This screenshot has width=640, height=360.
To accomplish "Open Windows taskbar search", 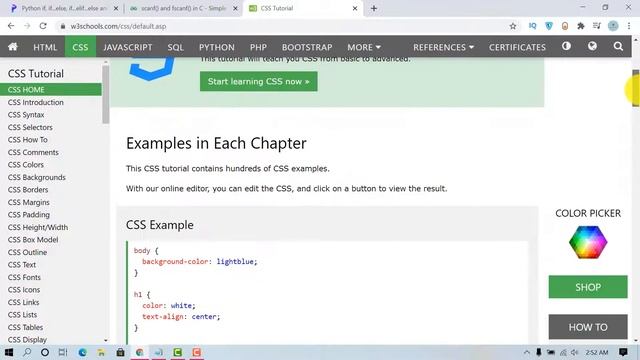I will [27, 352].
